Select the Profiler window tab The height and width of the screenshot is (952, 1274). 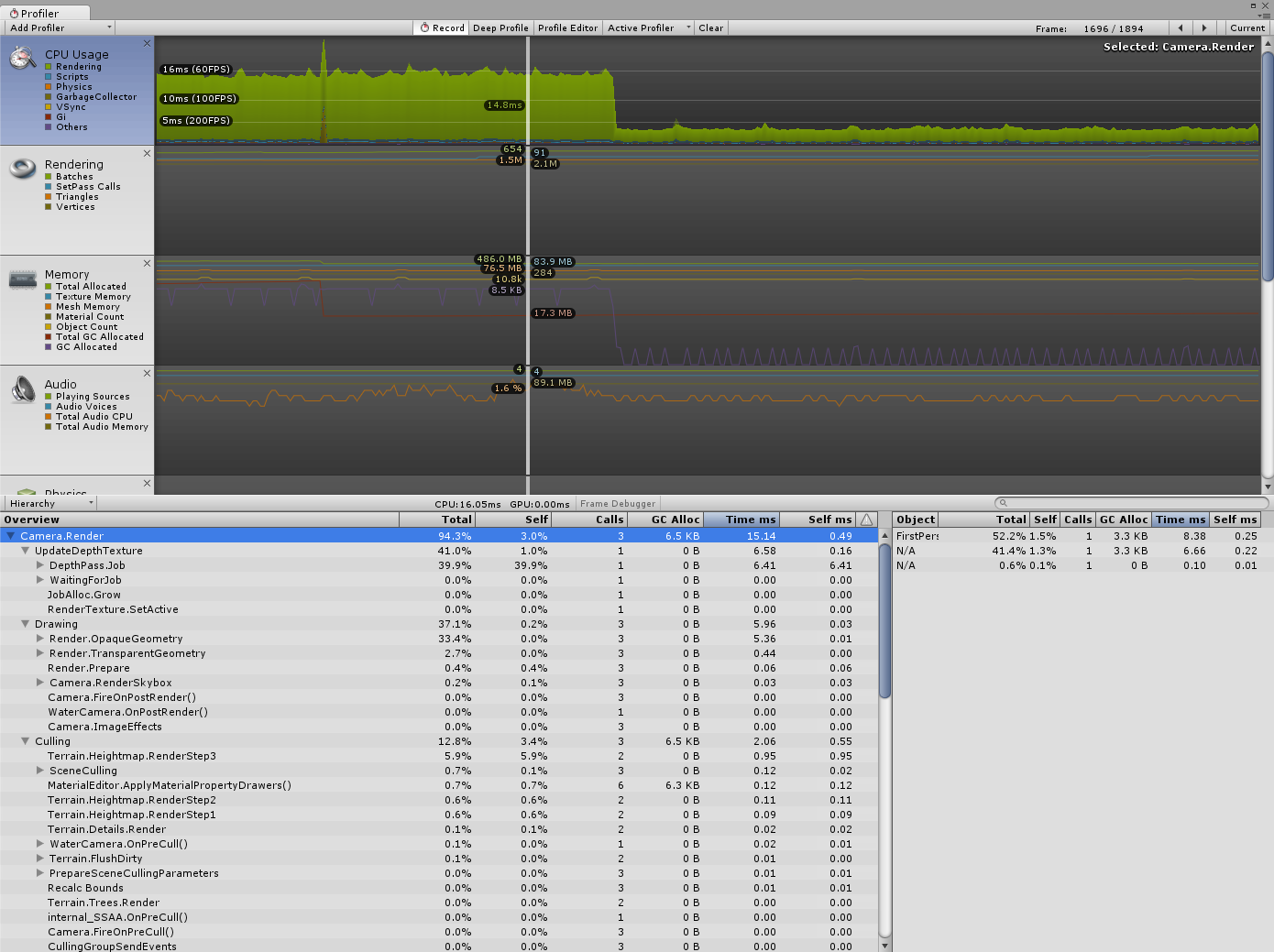pyautogui.click(x=45, y=13)
